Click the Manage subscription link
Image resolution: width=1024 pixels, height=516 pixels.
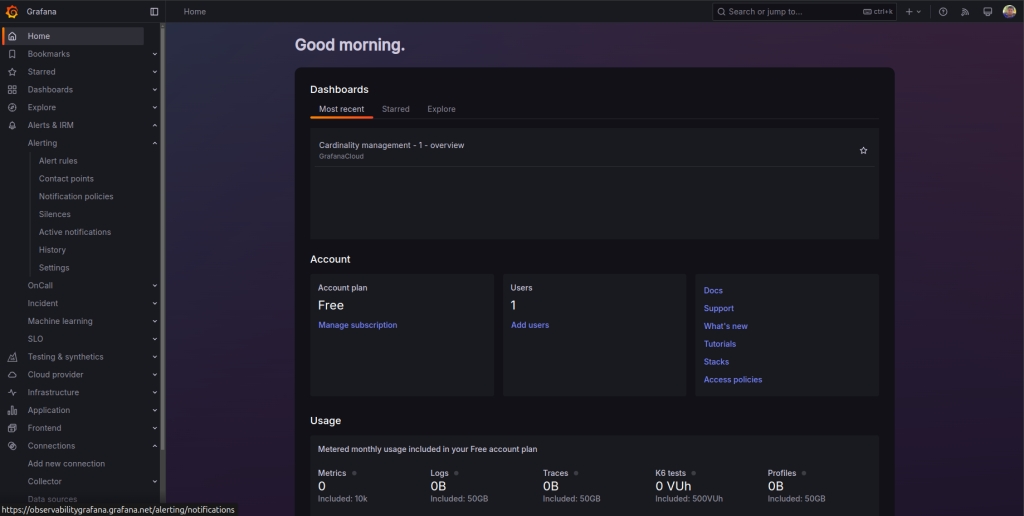point(357,325)
